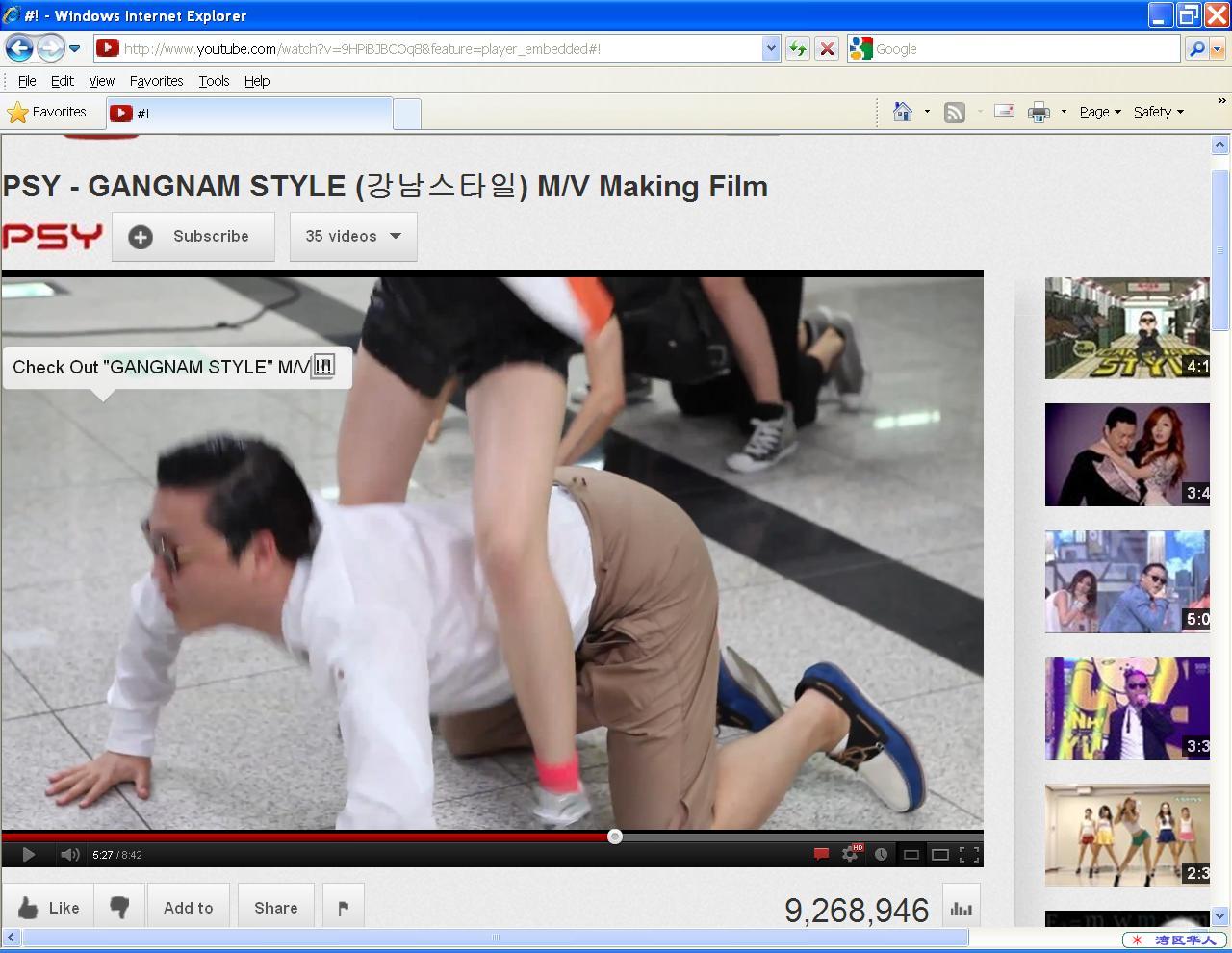The width and height of the screenshot is (1232, 953).
Task: Open the dancing girls thumbnail 2:3
Action: point(1127,836)
